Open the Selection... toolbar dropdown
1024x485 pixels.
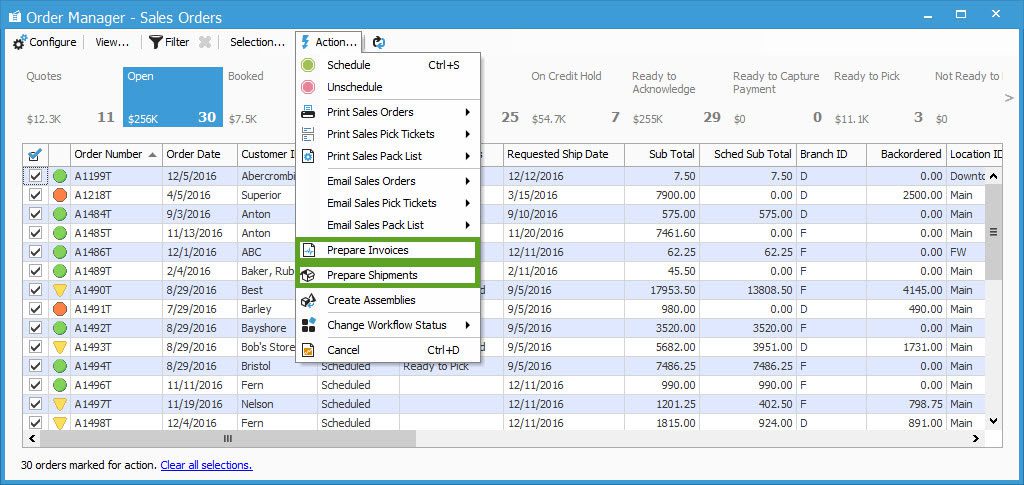click(x=257, y=42)
